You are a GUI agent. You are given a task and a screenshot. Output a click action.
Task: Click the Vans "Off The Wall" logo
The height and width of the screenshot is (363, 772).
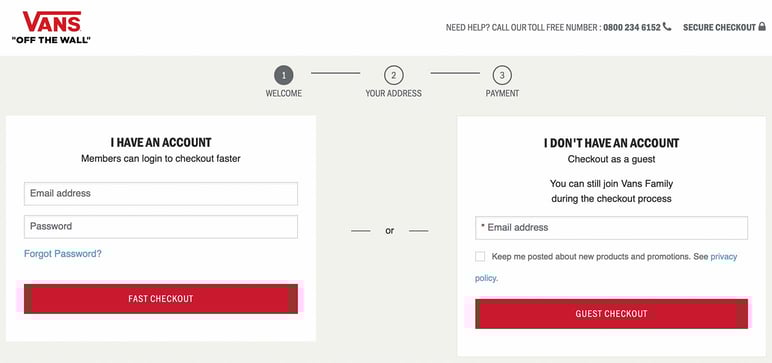pyautogui.click(x=51, y=28)
